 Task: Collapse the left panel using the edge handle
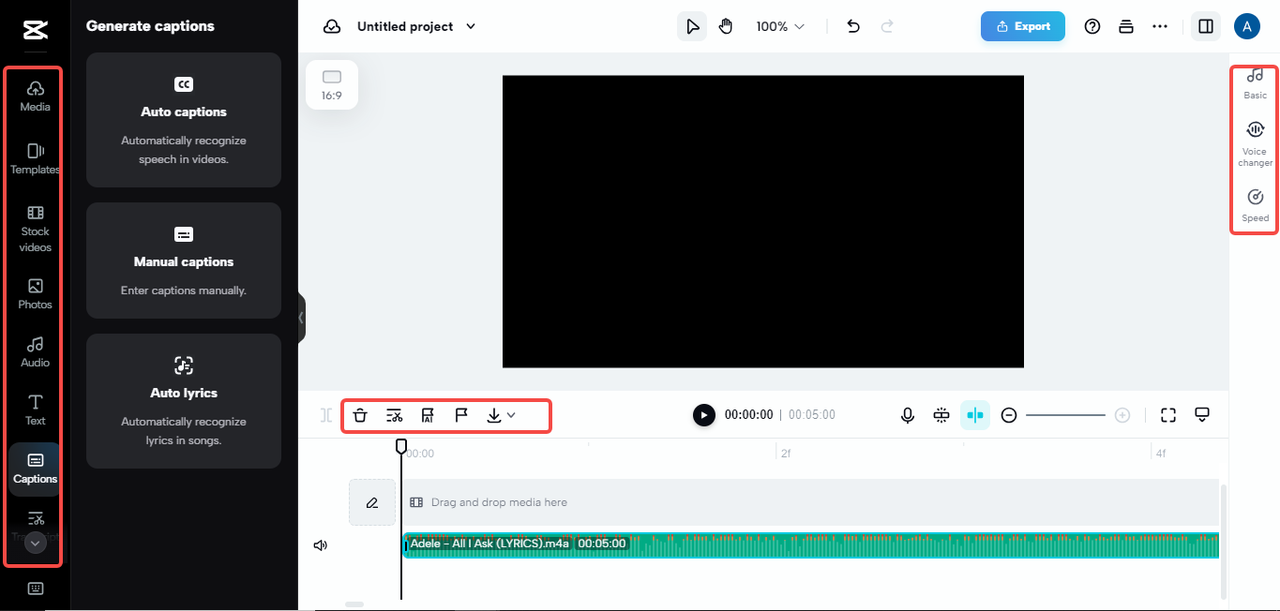pos(301,318)
